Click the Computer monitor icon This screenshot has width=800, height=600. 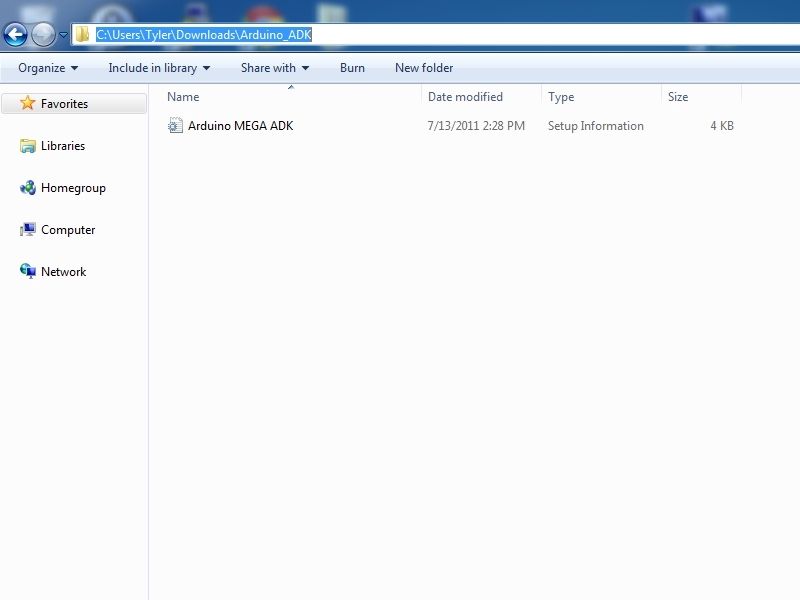[28, 230]
